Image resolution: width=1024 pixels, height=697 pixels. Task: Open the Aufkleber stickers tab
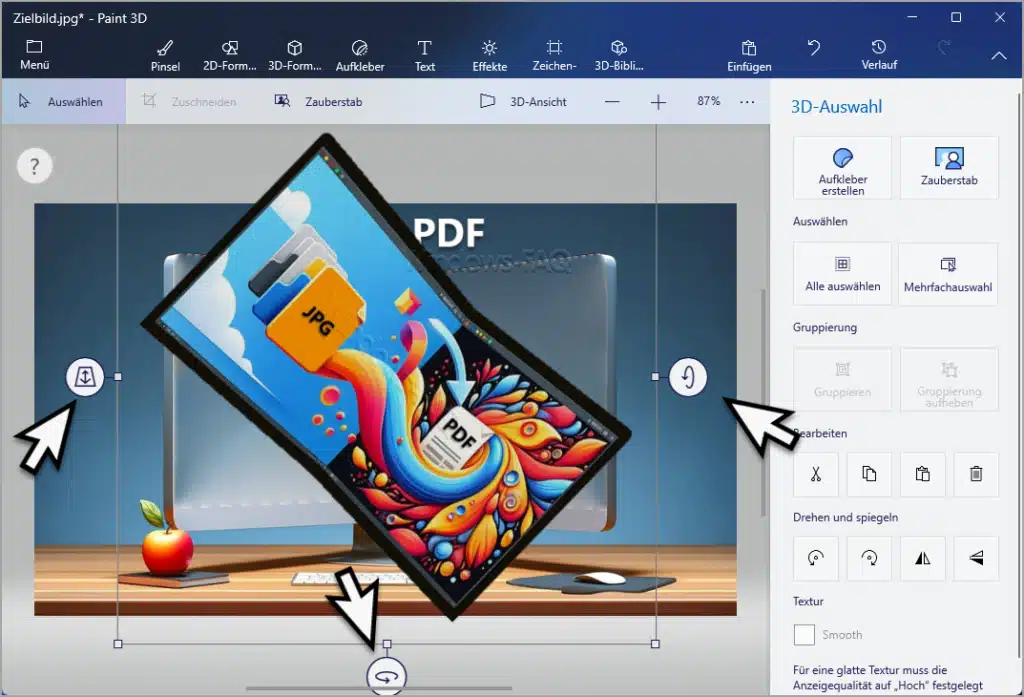[360, 56]
